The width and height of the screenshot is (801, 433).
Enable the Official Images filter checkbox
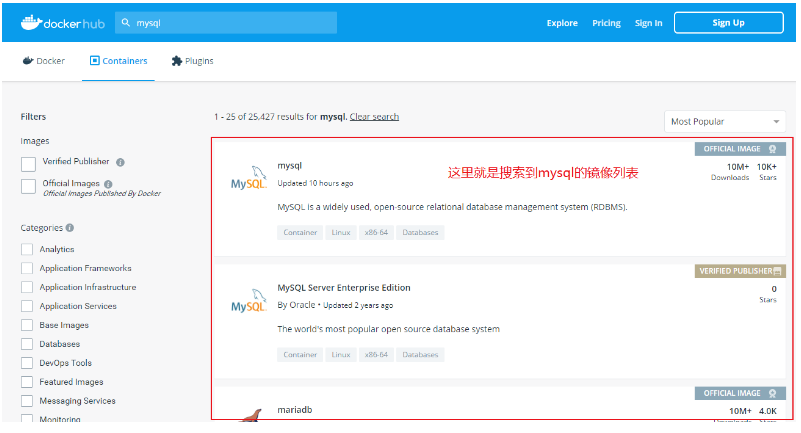[29, 186]
